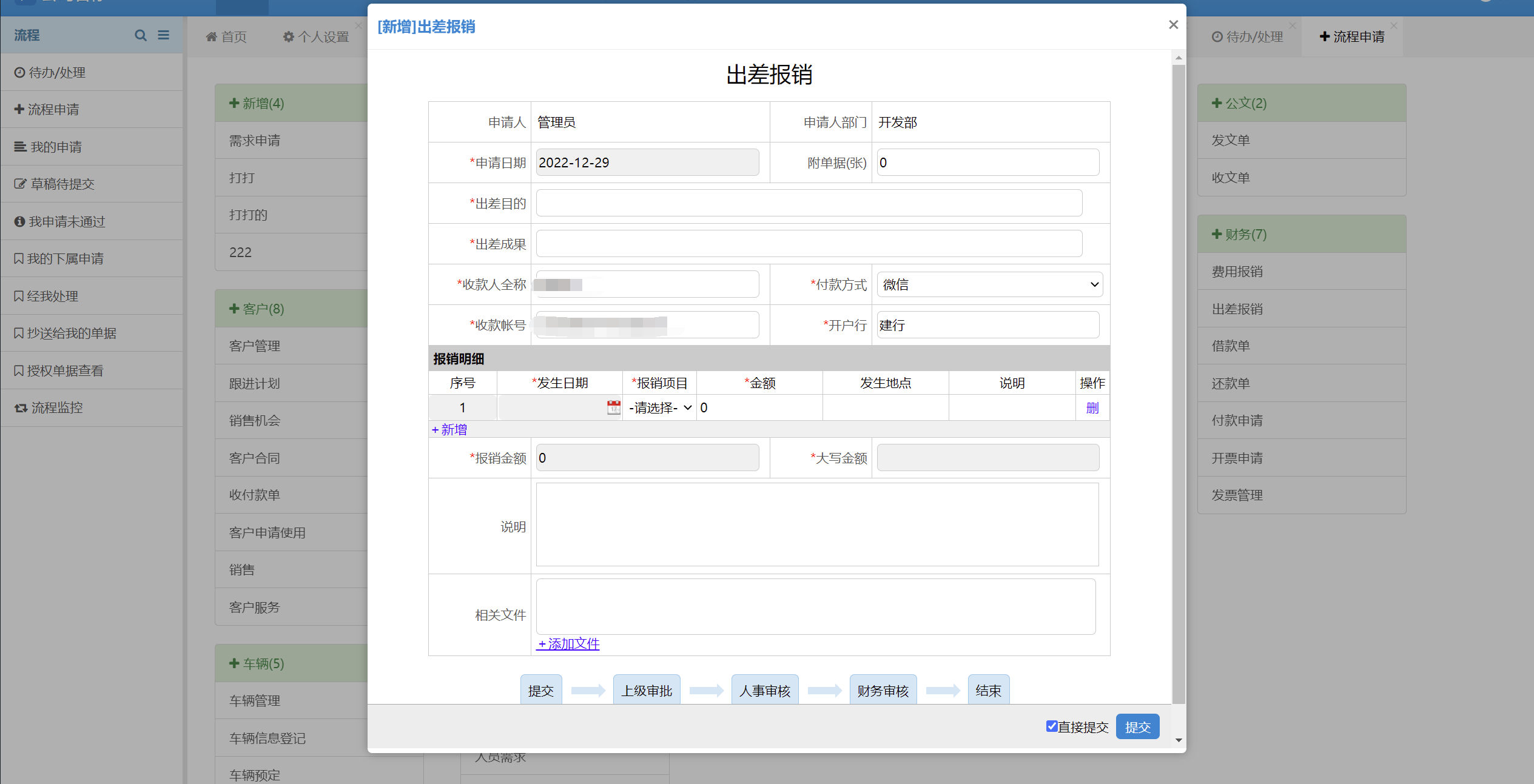This screenshot has height=784, width=1534.
Task: Click the retweet icon next to 流程监控
Action: (21, 408)
